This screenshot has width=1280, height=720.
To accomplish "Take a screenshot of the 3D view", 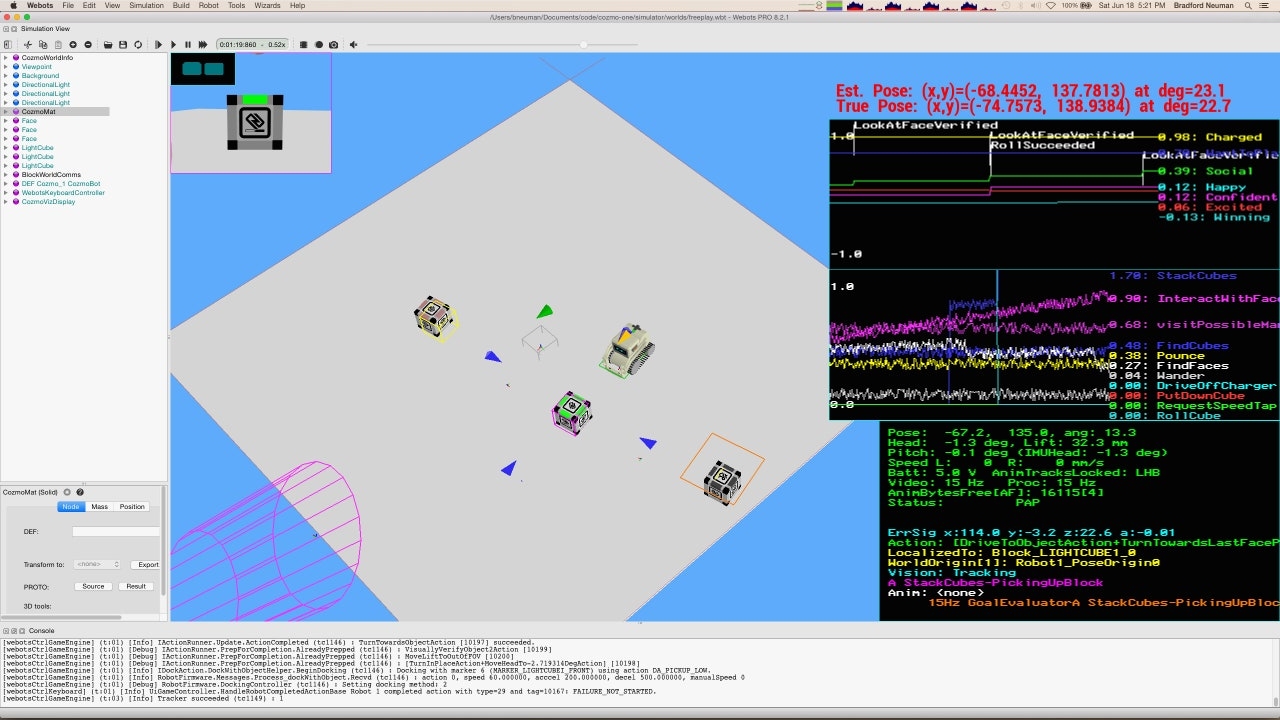I will [x=334, y=44].
